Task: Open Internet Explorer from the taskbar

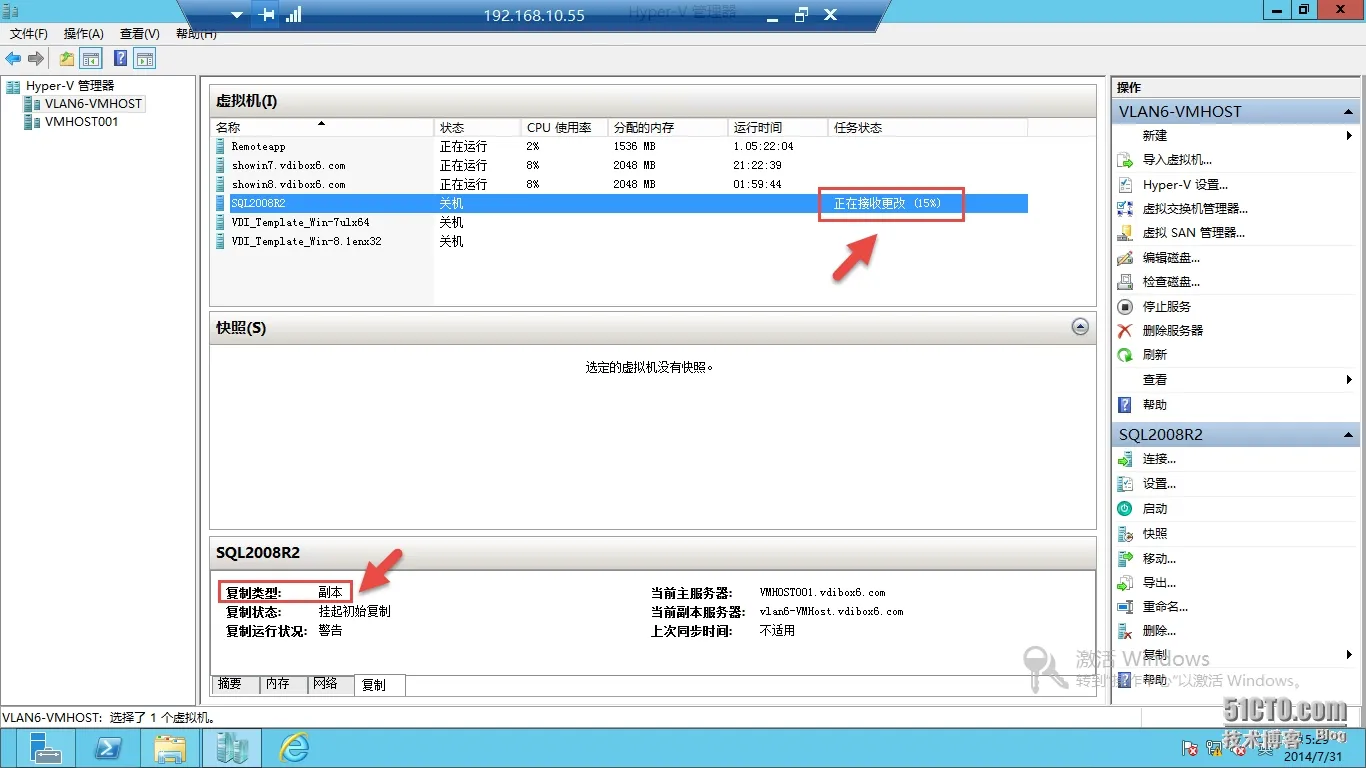Action: click(x=294, y=747)
